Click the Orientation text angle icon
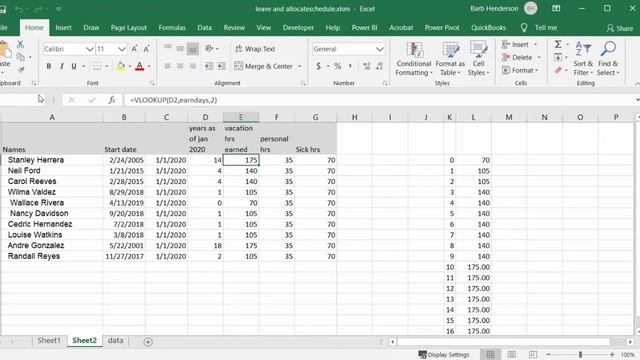Viewport: 640px width, 360px height. tap(209, 49)
